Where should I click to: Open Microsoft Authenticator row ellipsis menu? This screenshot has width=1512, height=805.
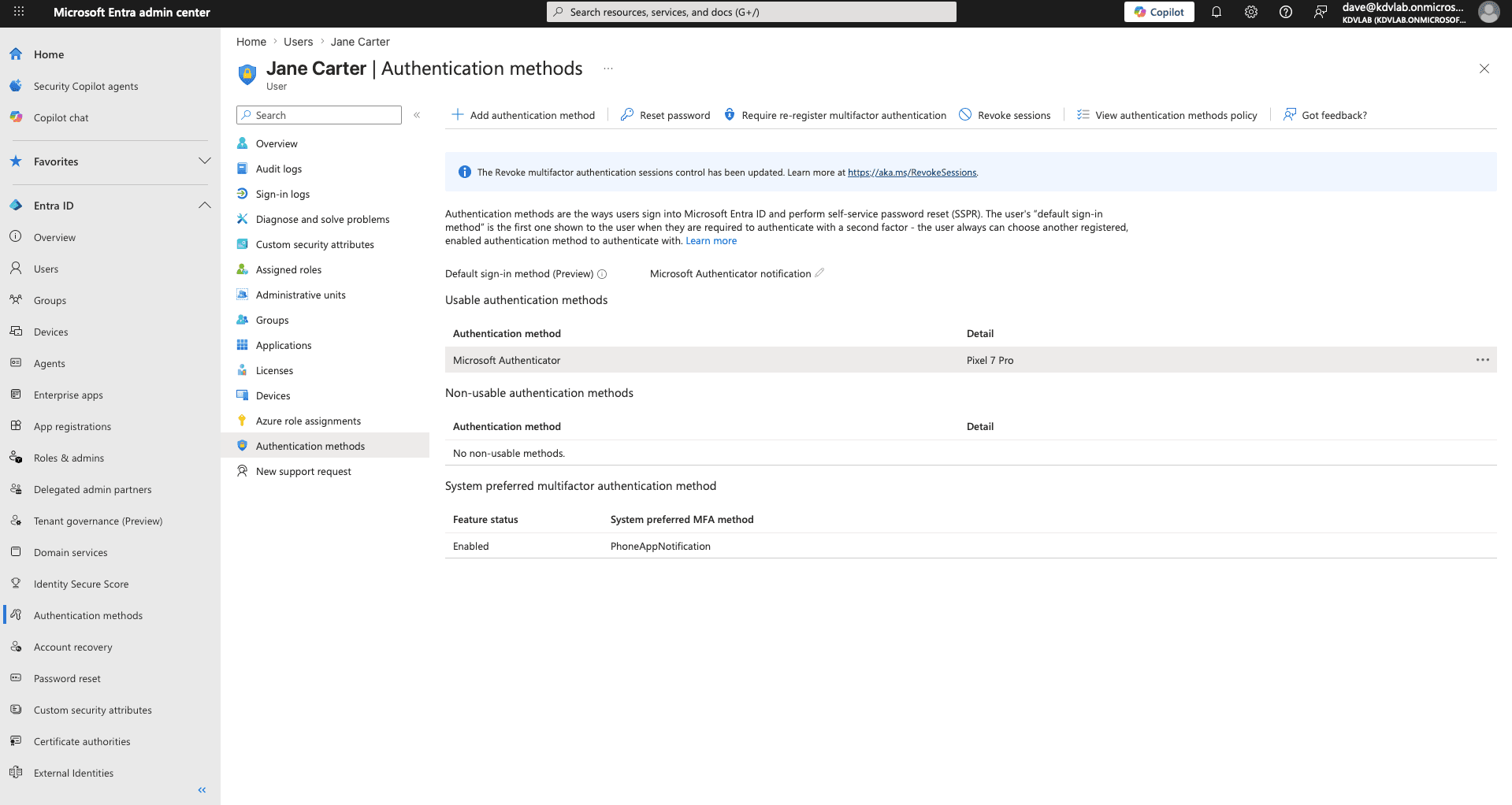pyautogui.click(x=1482, y=360)
